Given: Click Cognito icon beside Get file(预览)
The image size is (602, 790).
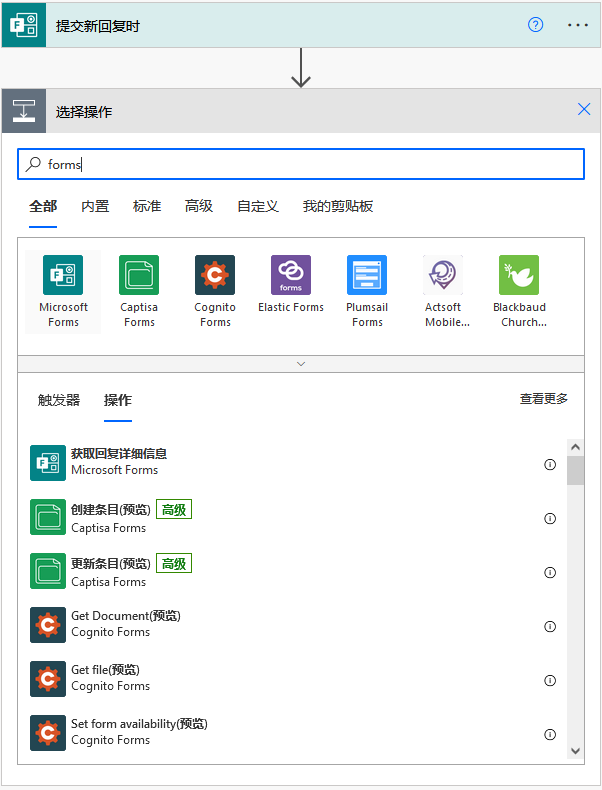Looking at the screenshot, I should tap(48, 679).
